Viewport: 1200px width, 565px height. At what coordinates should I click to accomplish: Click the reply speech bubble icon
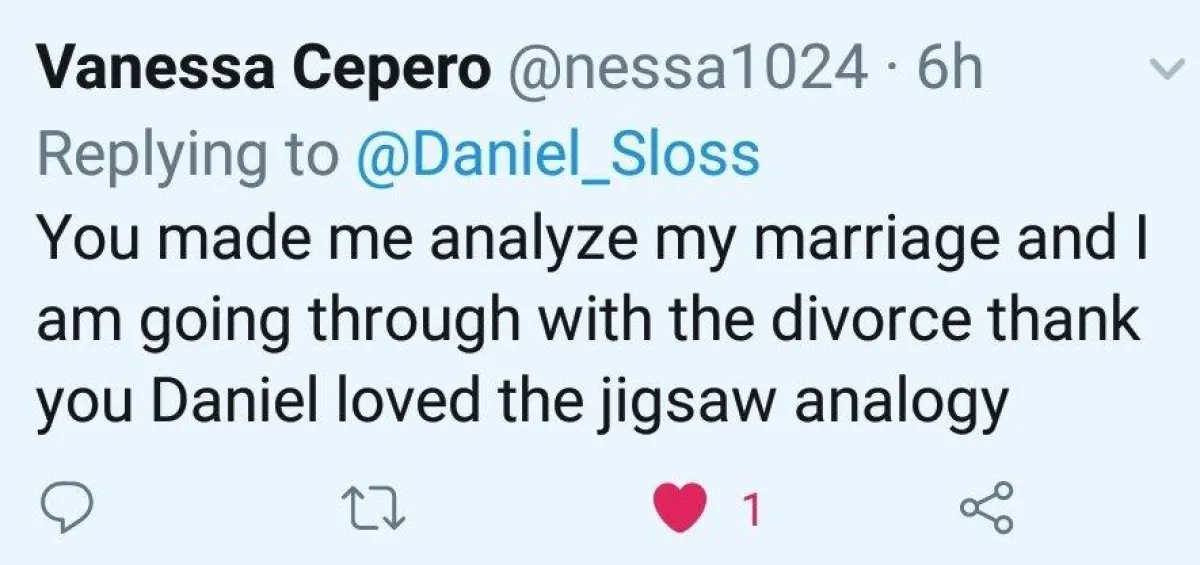pos(67,511)
